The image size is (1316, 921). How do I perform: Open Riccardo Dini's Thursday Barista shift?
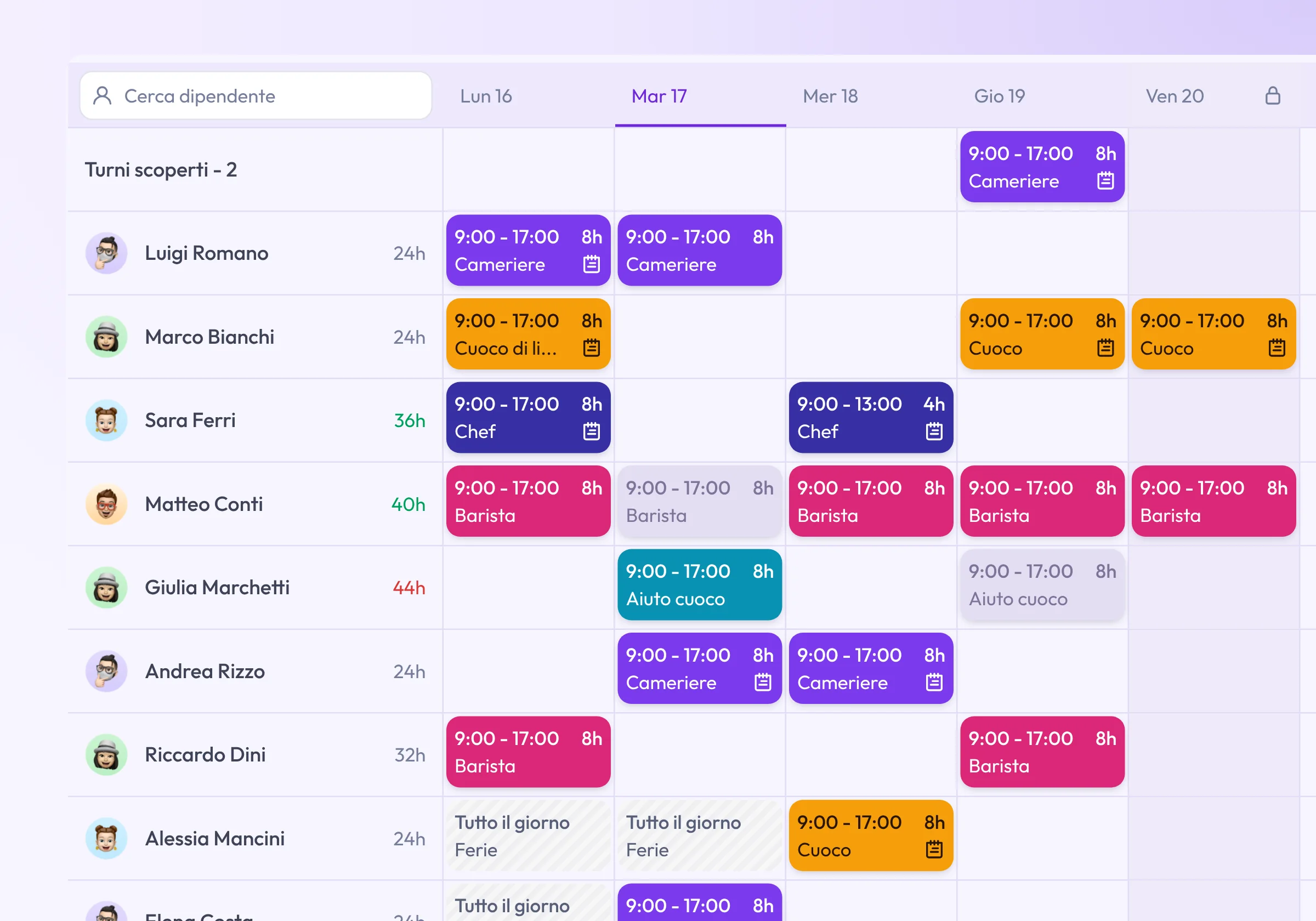click(1042, 753)
